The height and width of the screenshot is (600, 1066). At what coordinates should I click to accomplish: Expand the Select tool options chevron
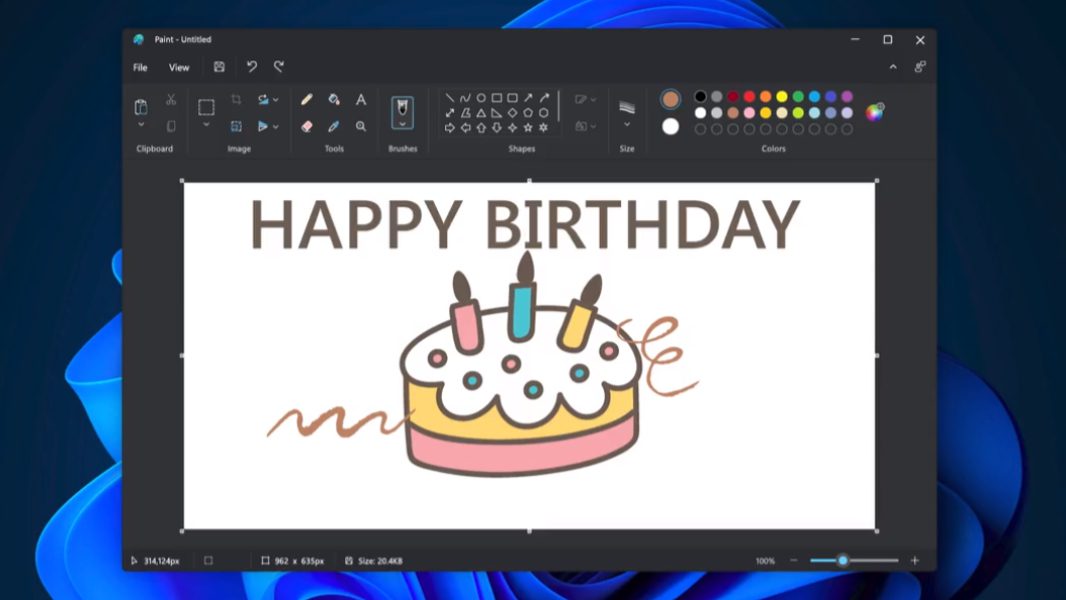(x=206, y=125)
